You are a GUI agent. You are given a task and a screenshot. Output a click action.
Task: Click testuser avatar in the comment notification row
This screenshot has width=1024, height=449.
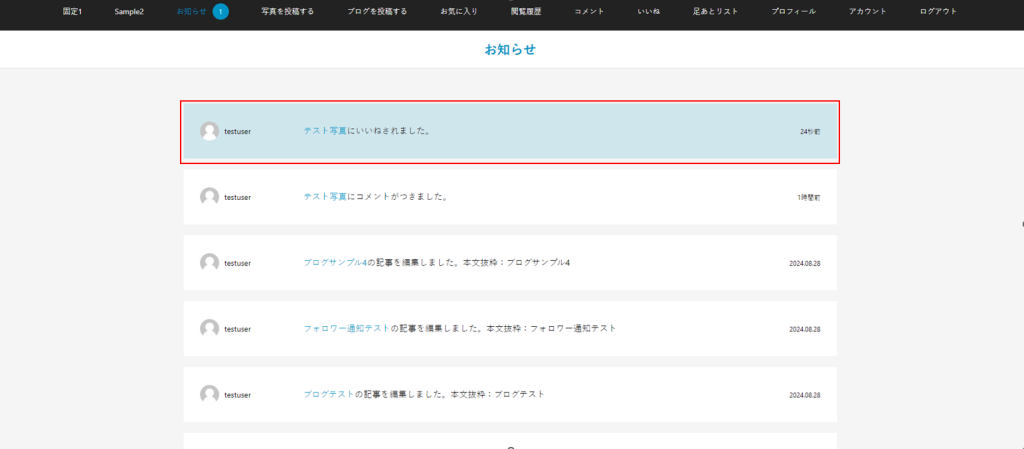pyautogui.click(x=209, y=197)
